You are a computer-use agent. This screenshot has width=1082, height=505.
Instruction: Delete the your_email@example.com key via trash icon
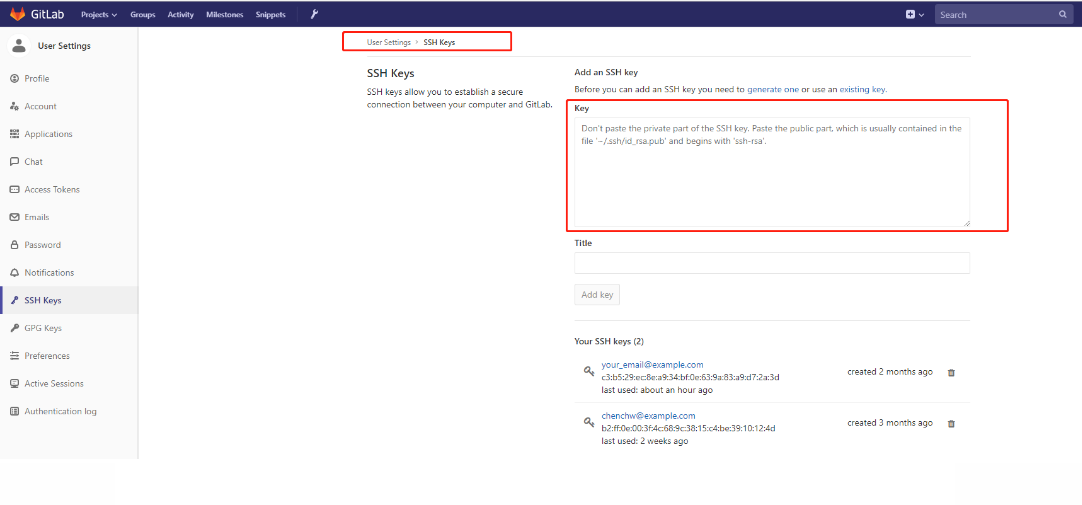pyautogui.click(x=951, y=373)
